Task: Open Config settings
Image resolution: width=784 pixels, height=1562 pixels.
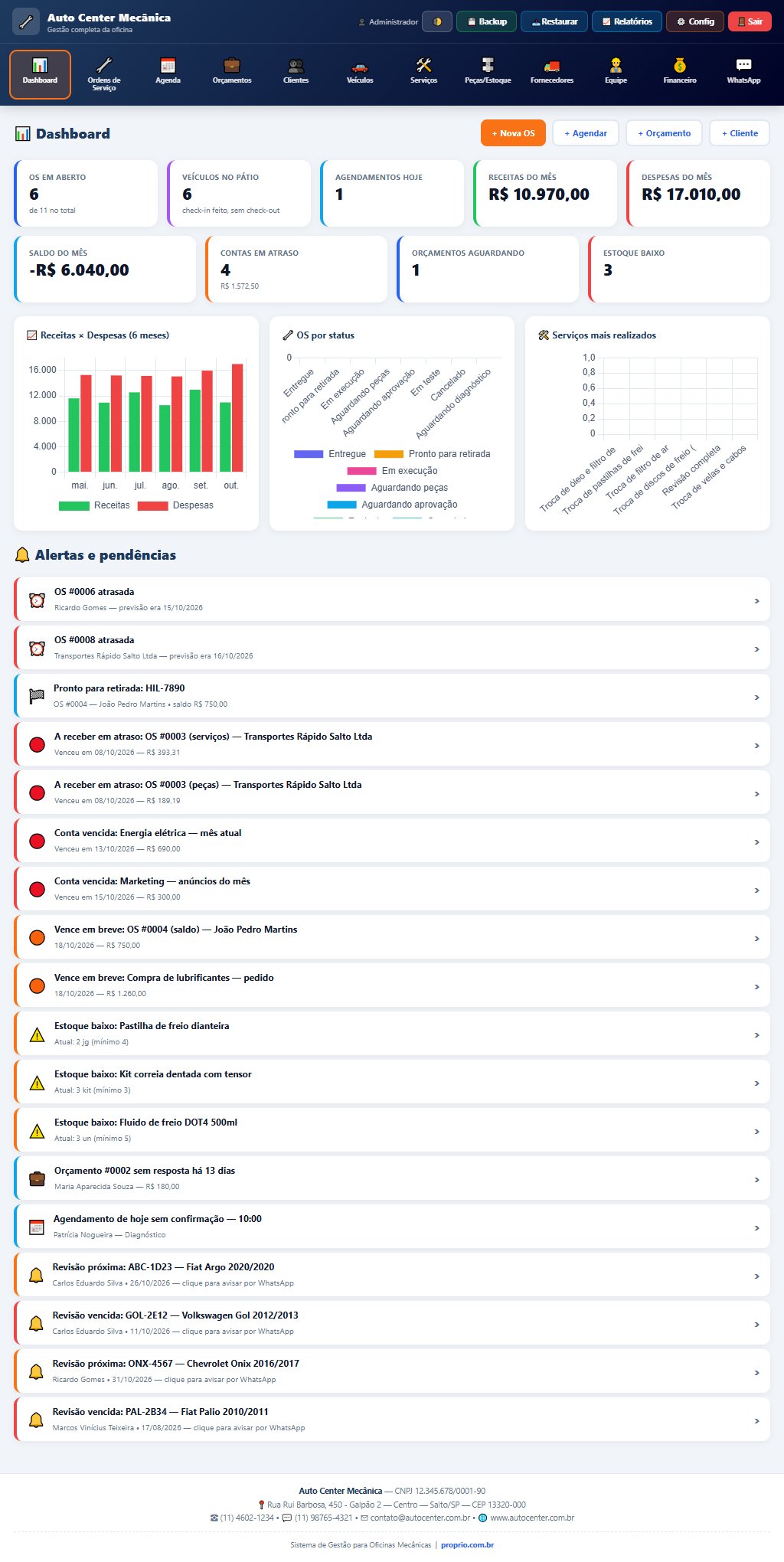Action: coord(695,21)
